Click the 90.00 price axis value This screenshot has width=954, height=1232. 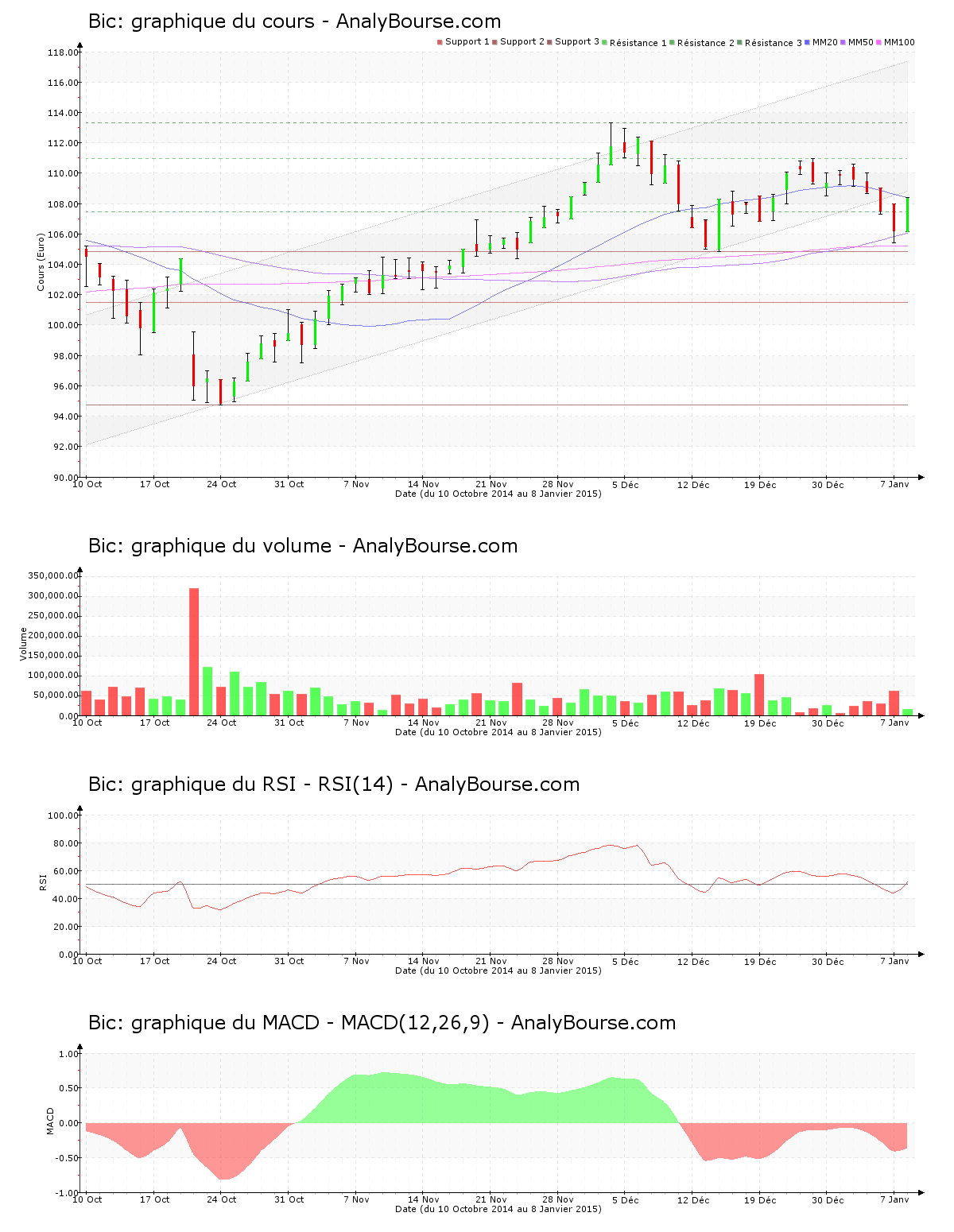(x=65, y=477)
